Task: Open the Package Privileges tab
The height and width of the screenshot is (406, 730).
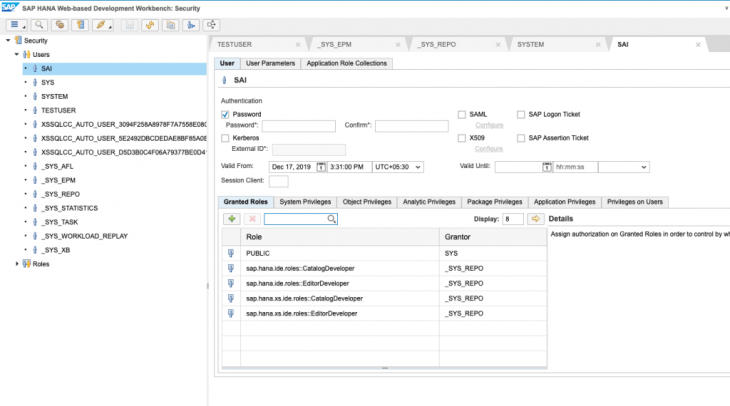Action: (x=494, y=202)
